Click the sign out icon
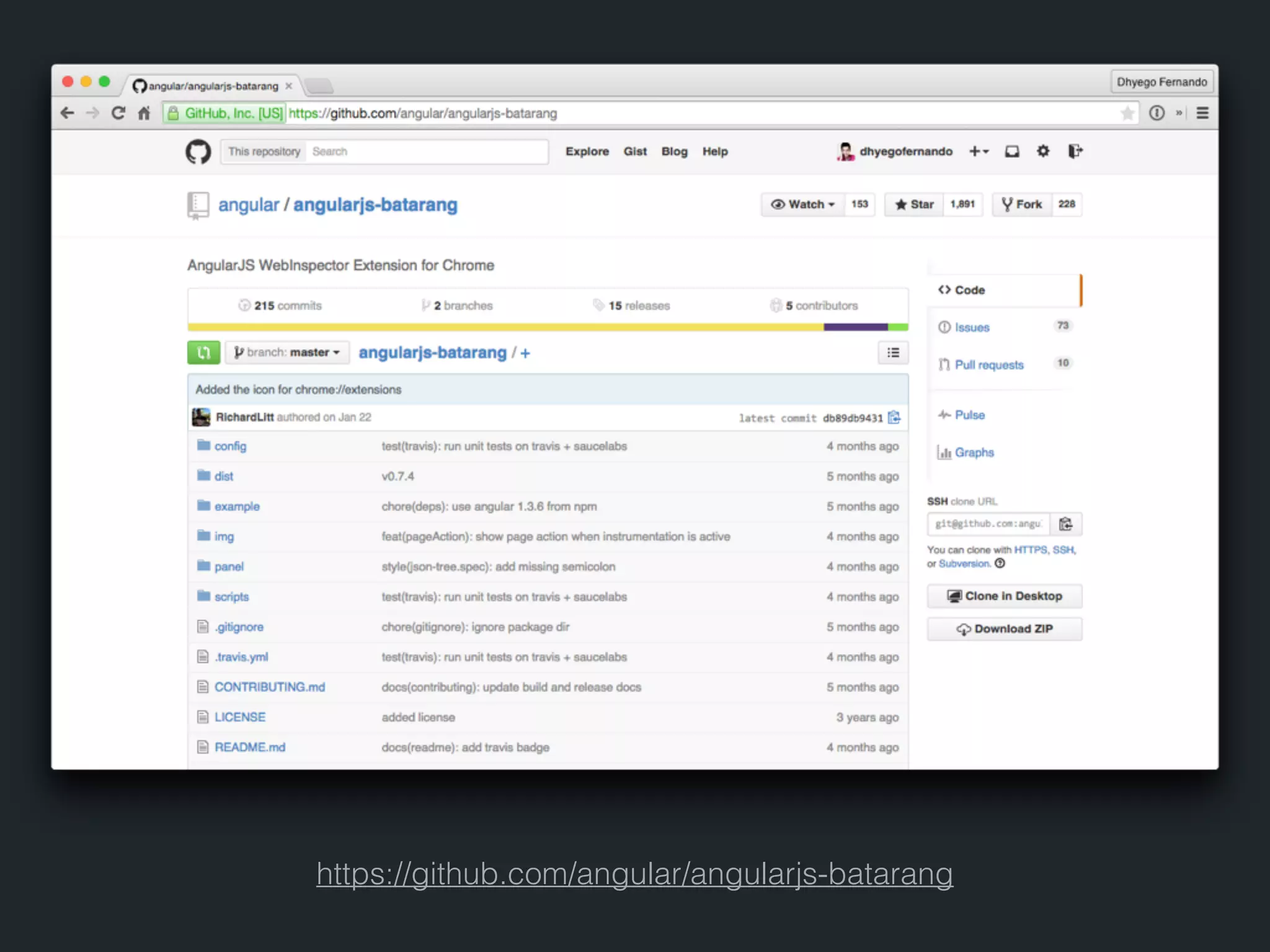The image size is (1270, 952). coord(1075,151)
